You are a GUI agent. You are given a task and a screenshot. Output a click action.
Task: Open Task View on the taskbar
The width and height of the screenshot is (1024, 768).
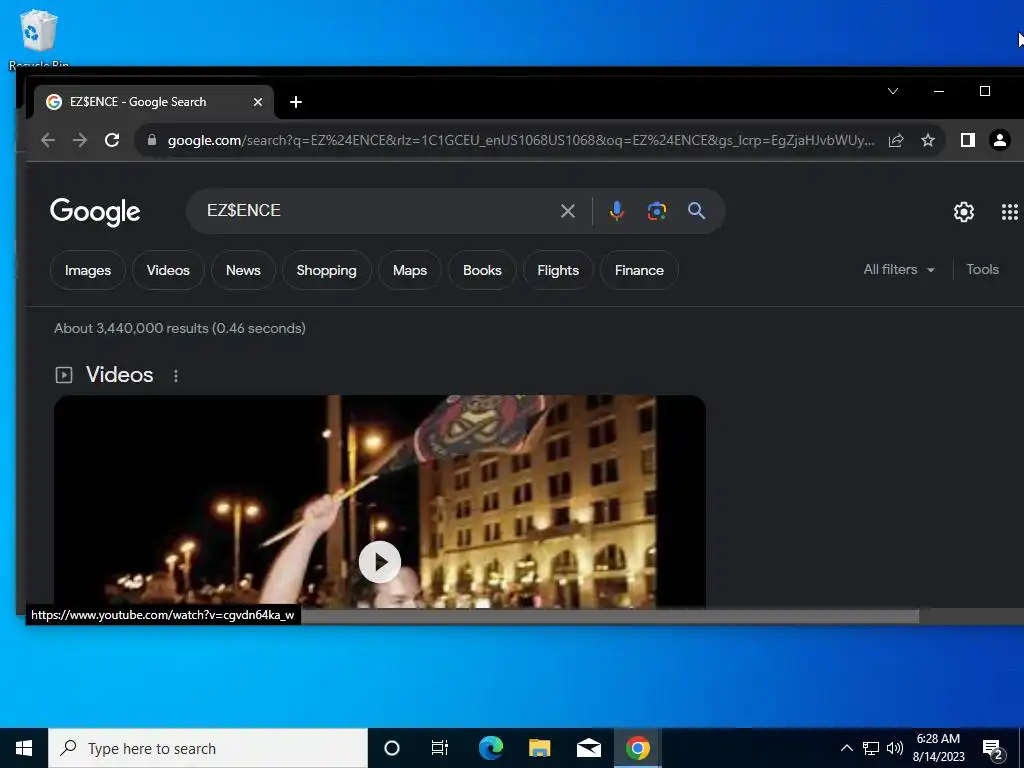click(440, 748)
